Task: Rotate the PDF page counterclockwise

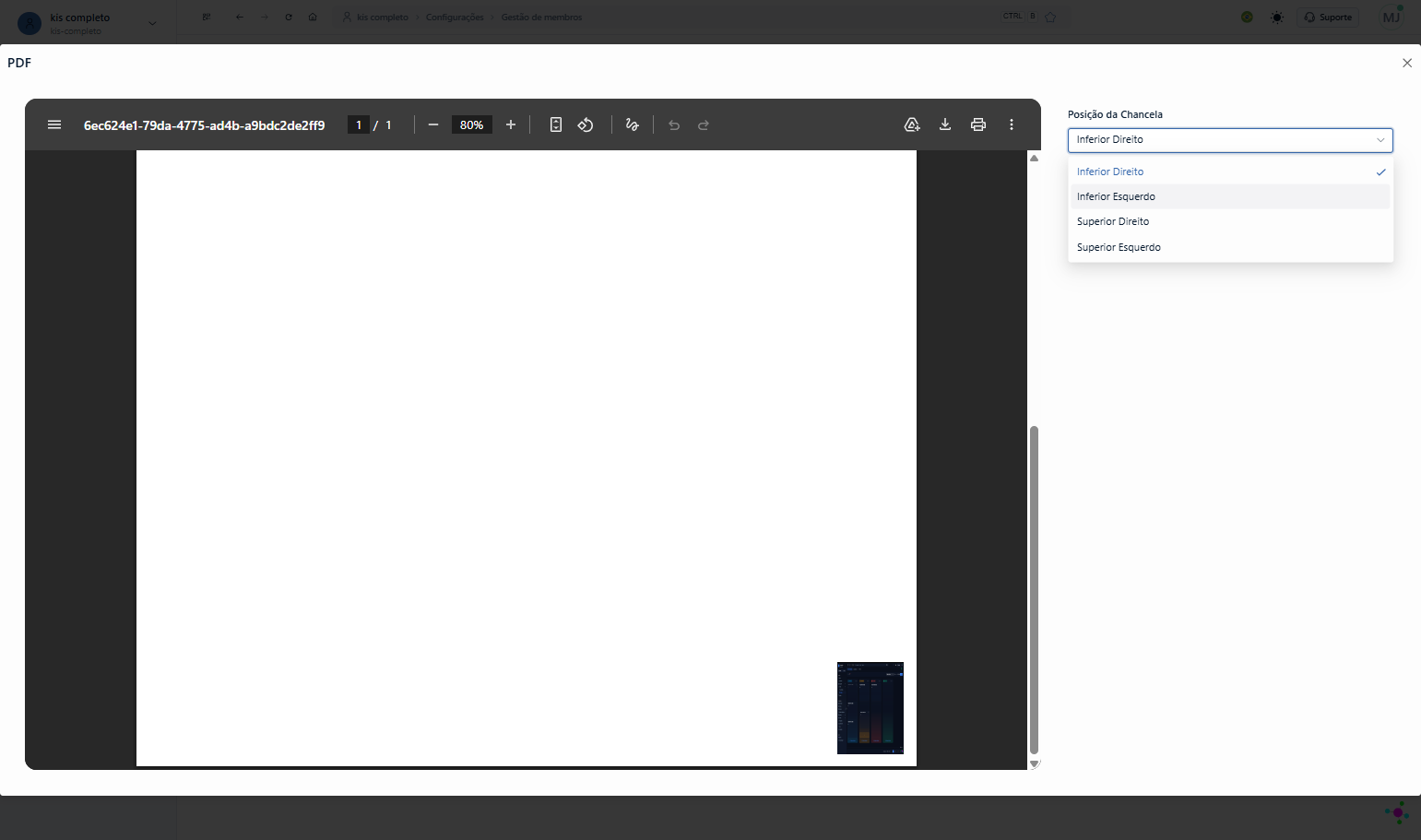Action: coord(586,124)
